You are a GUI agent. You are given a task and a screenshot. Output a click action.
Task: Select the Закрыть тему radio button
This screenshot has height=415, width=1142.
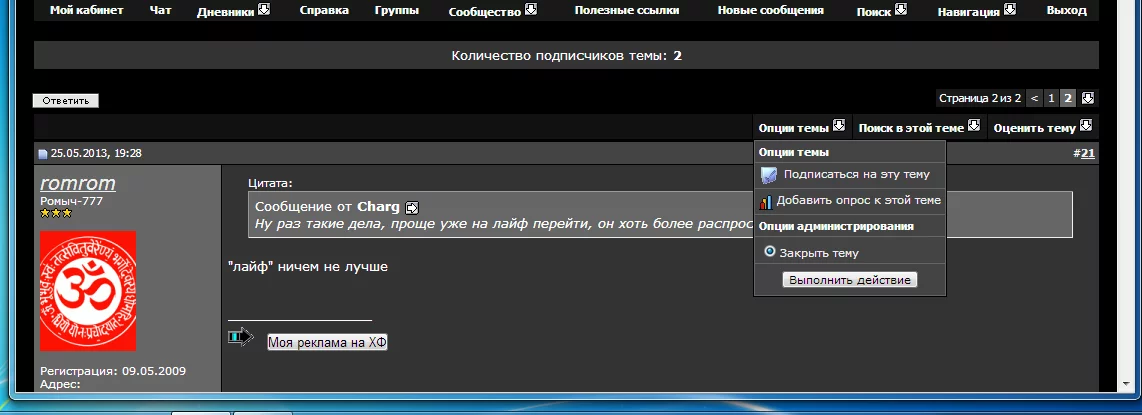point(770,251)
